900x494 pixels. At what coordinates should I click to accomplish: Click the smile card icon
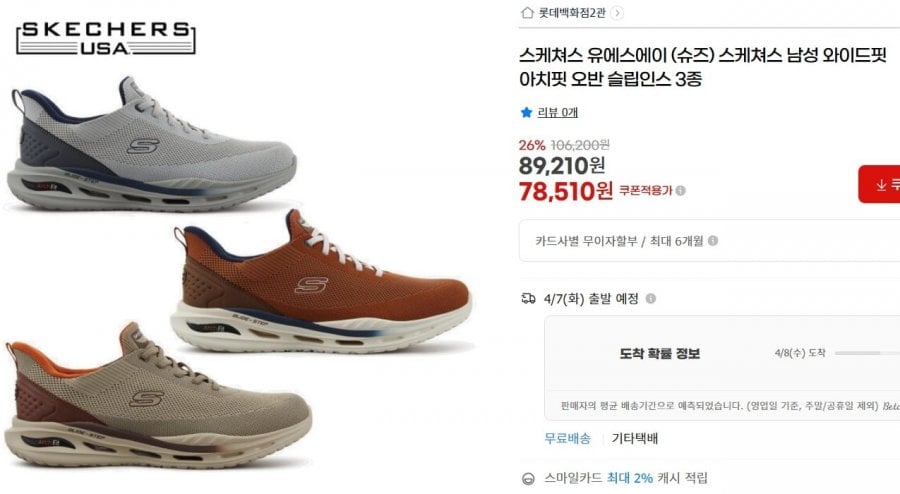coord(528,479)
